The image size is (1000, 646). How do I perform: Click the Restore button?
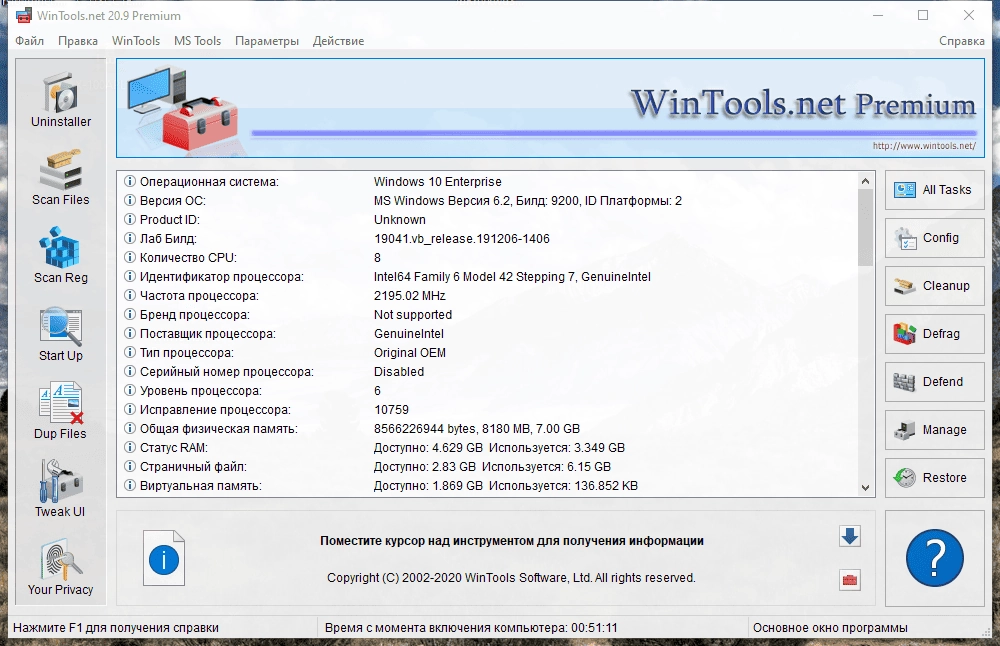(x=934, y=478)
